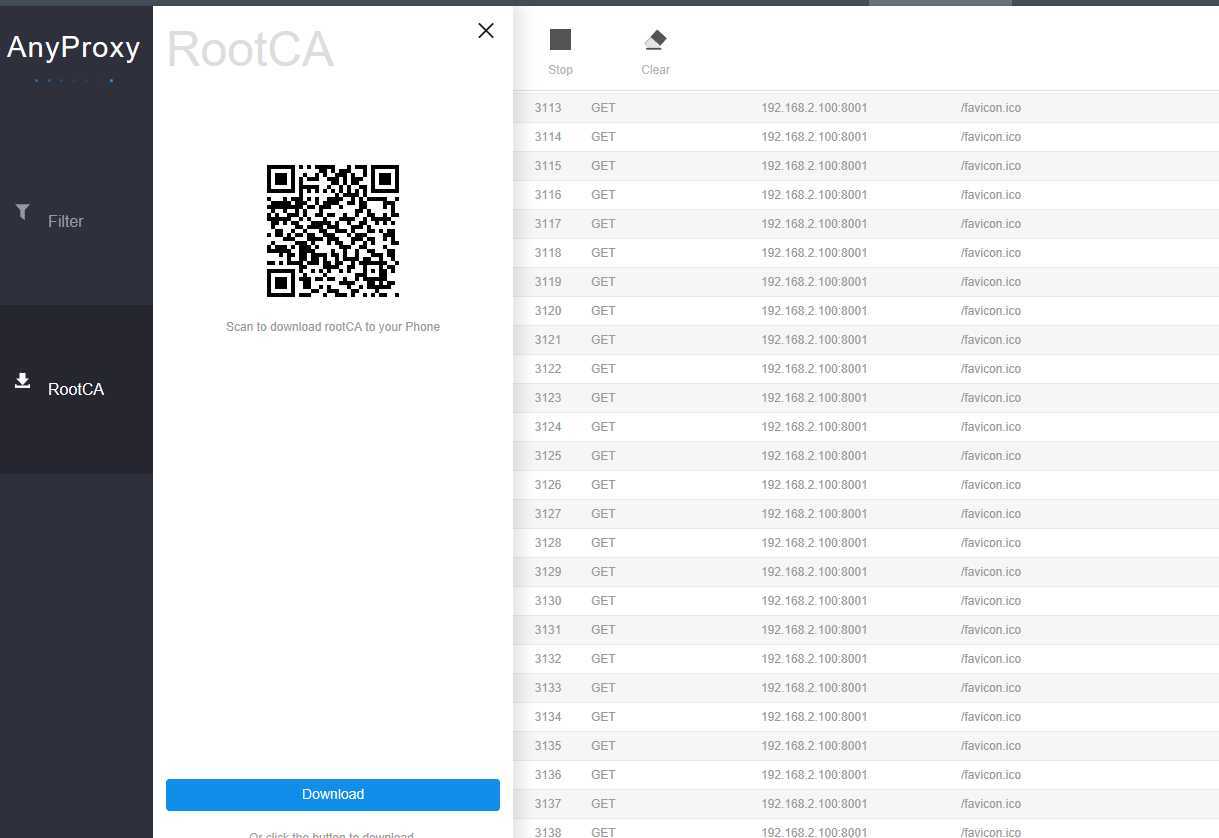The width and height of the screenshot is (1219, 838).
Task: Select request number 3120
Action: [x=548, y=311]
